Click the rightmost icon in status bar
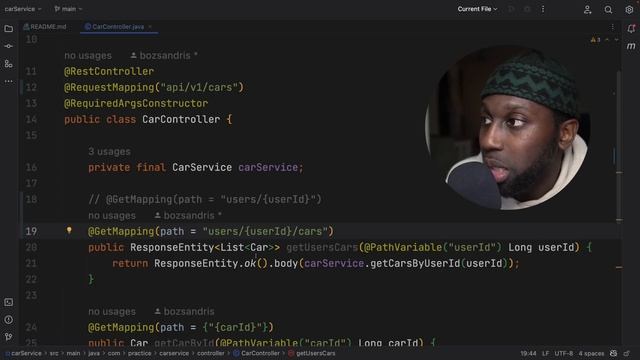The image size is (640, 360). point(627,353)
